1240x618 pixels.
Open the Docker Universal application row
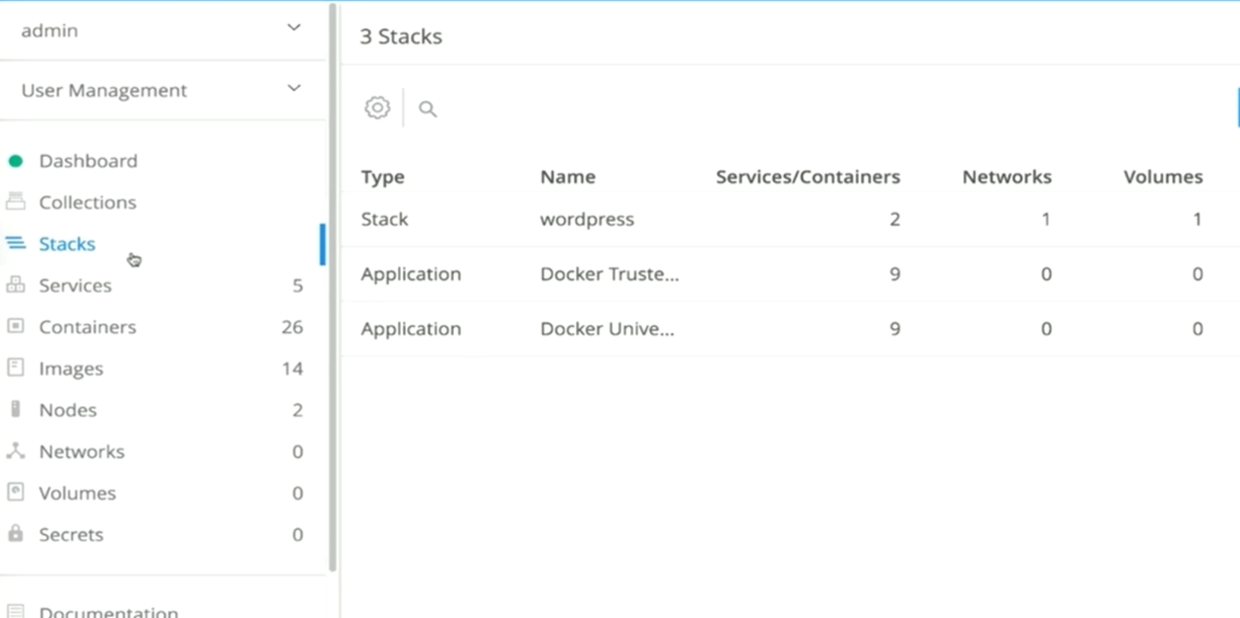[607, 329]
